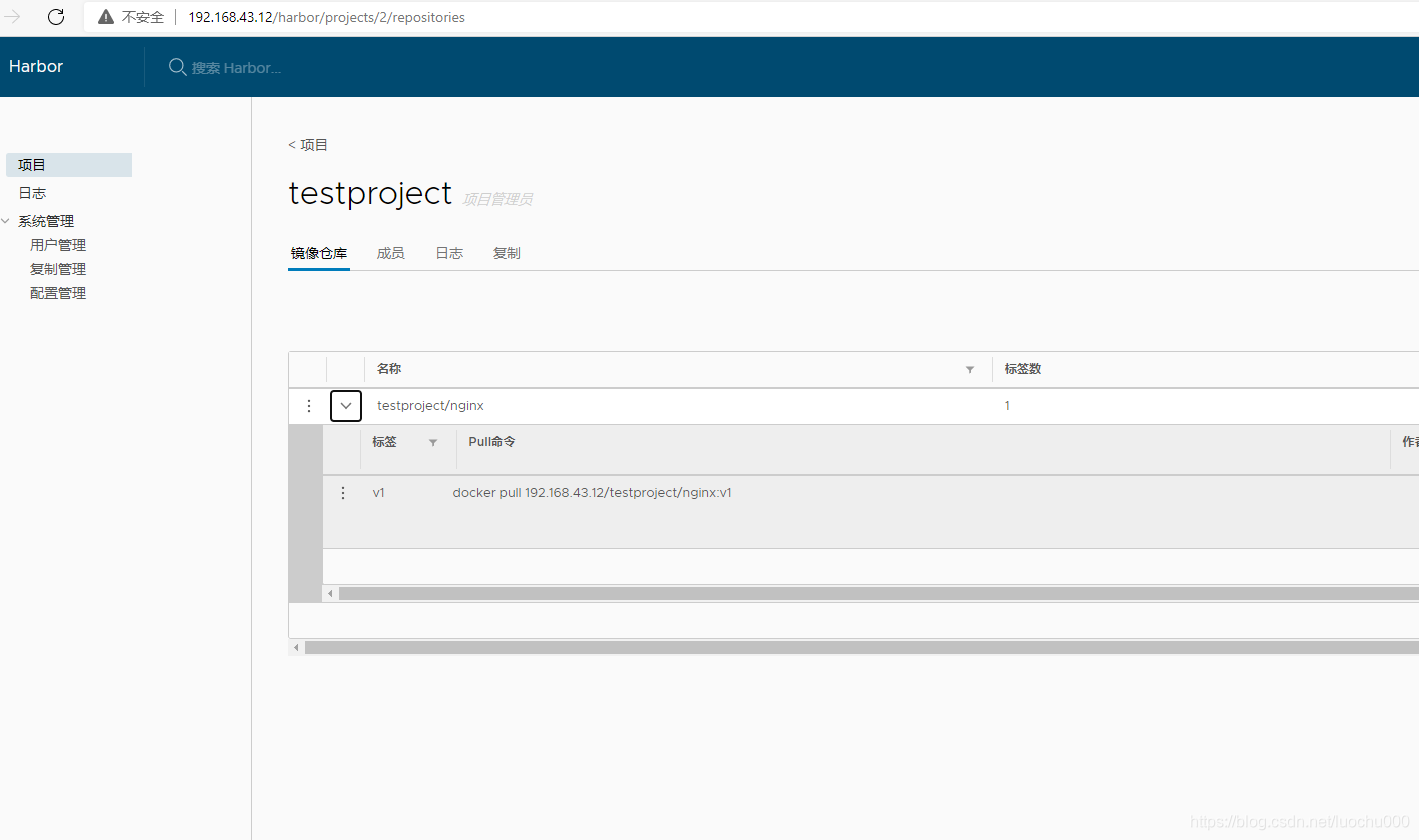Go back via the < 项目 link
1419x840 pixels.
tap(308, 145)
